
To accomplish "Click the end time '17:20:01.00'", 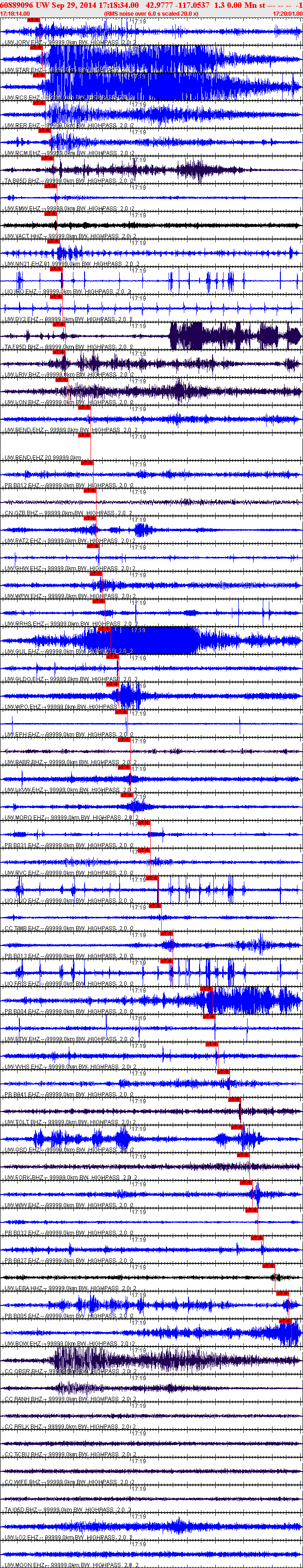I will [287, 13].
